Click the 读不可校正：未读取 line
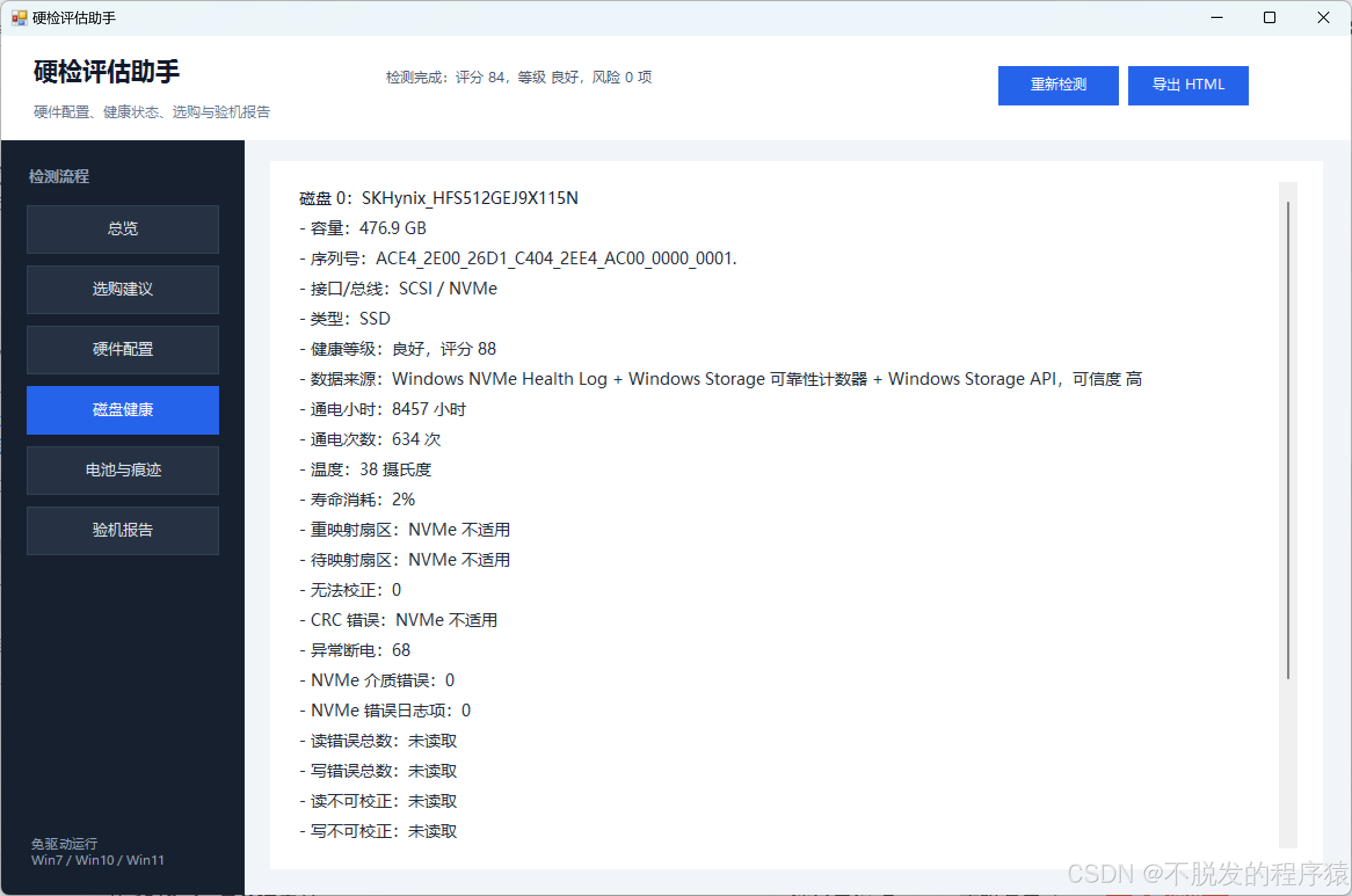 click(378, 801)
